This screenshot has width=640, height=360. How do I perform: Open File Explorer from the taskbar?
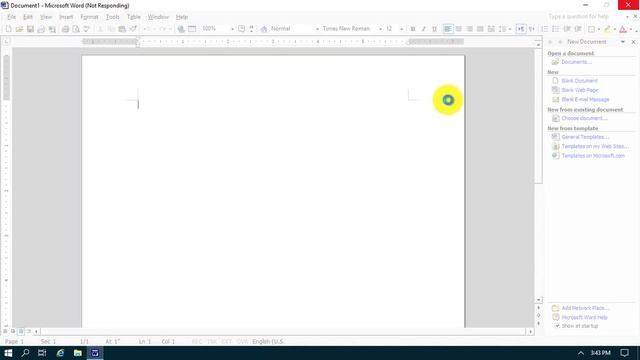[x=78, y=353]
